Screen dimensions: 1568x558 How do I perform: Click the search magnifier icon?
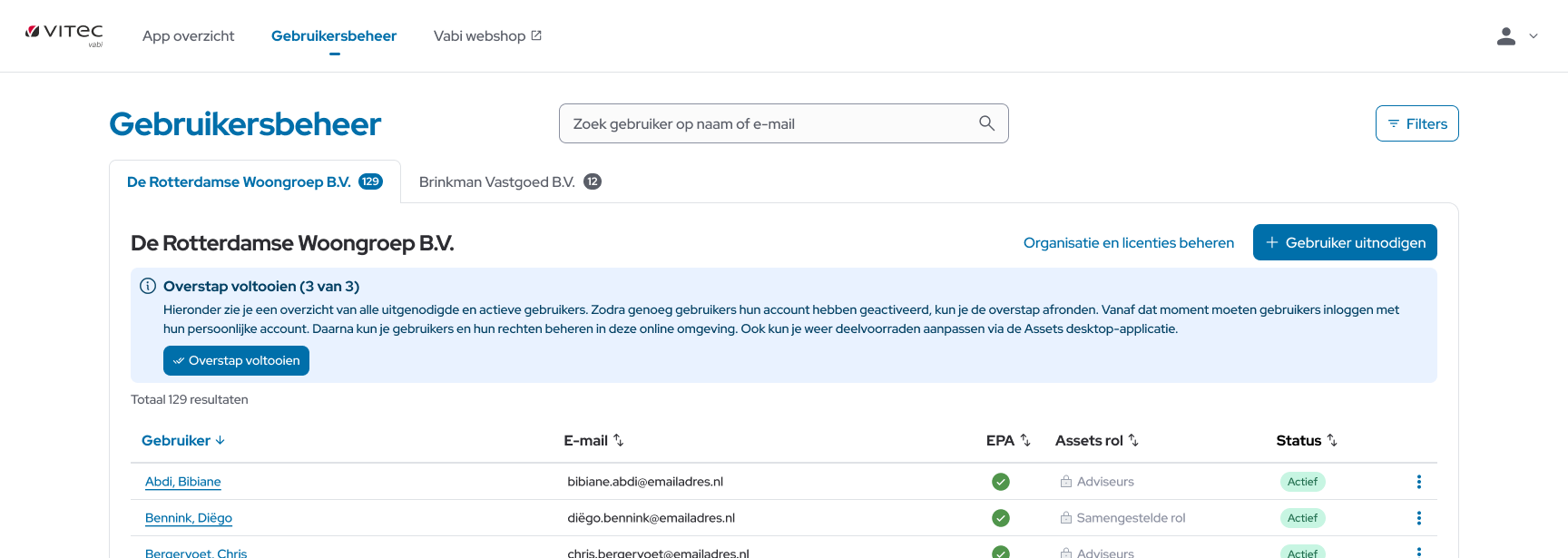click(986, 123)
